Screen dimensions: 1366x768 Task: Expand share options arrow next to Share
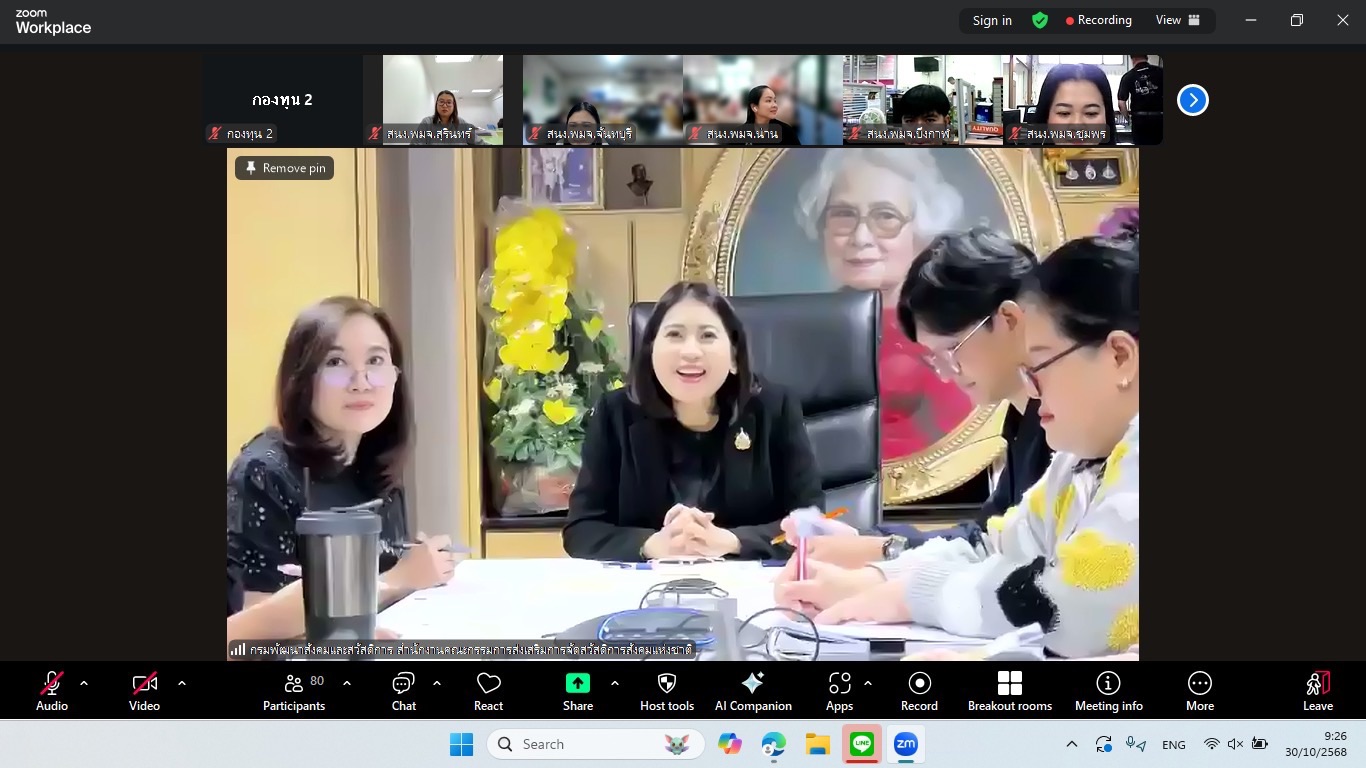(x=615, y=684)
